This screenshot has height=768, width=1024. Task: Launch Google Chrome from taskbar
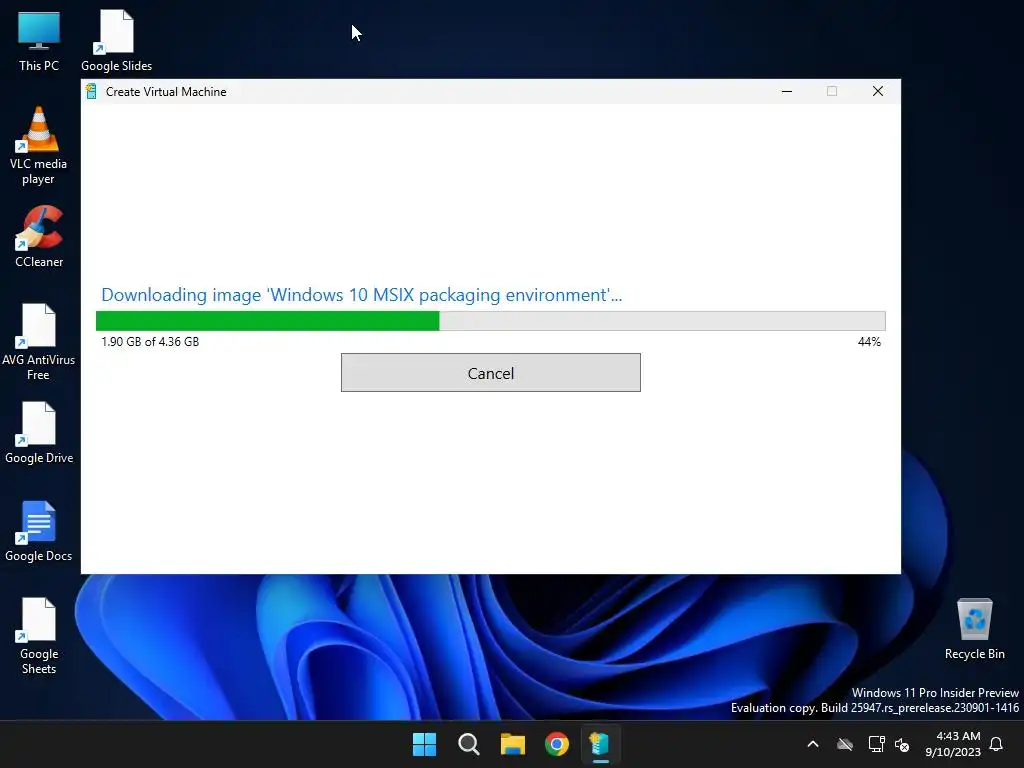tap(557, 744)
